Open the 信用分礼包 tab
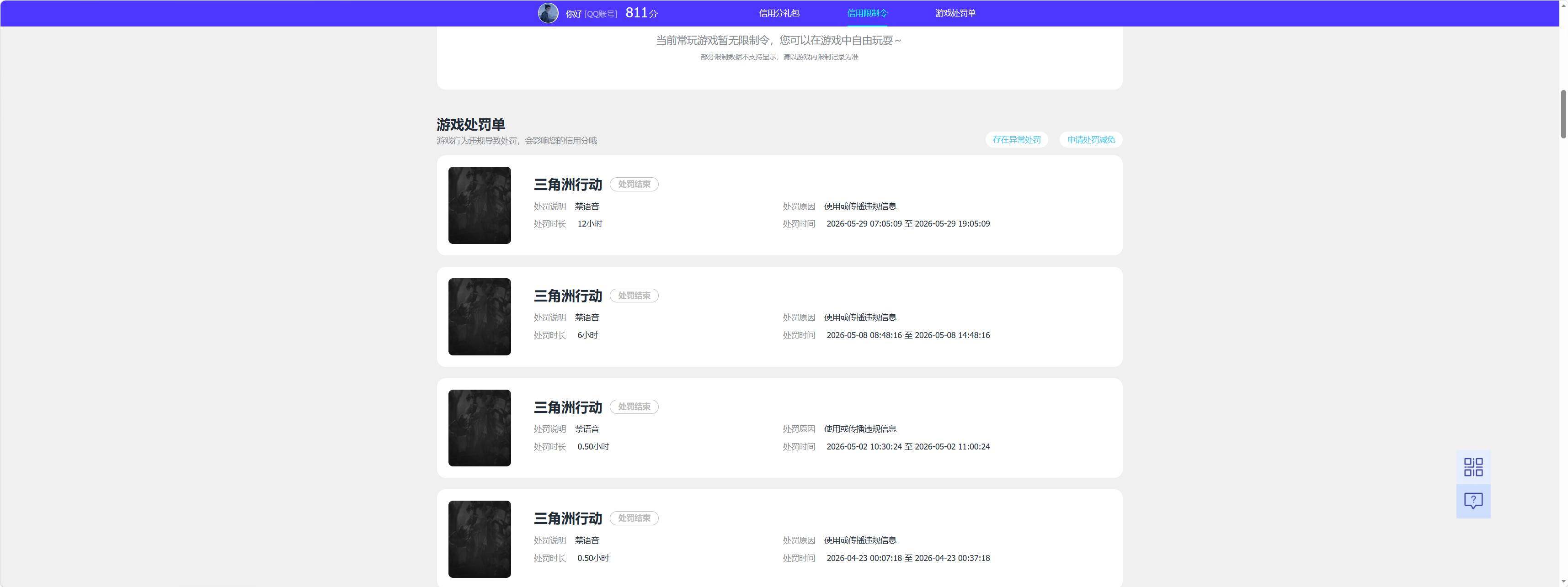The height and width of the screenshot is (587, 1568). [x=779, y=13]
